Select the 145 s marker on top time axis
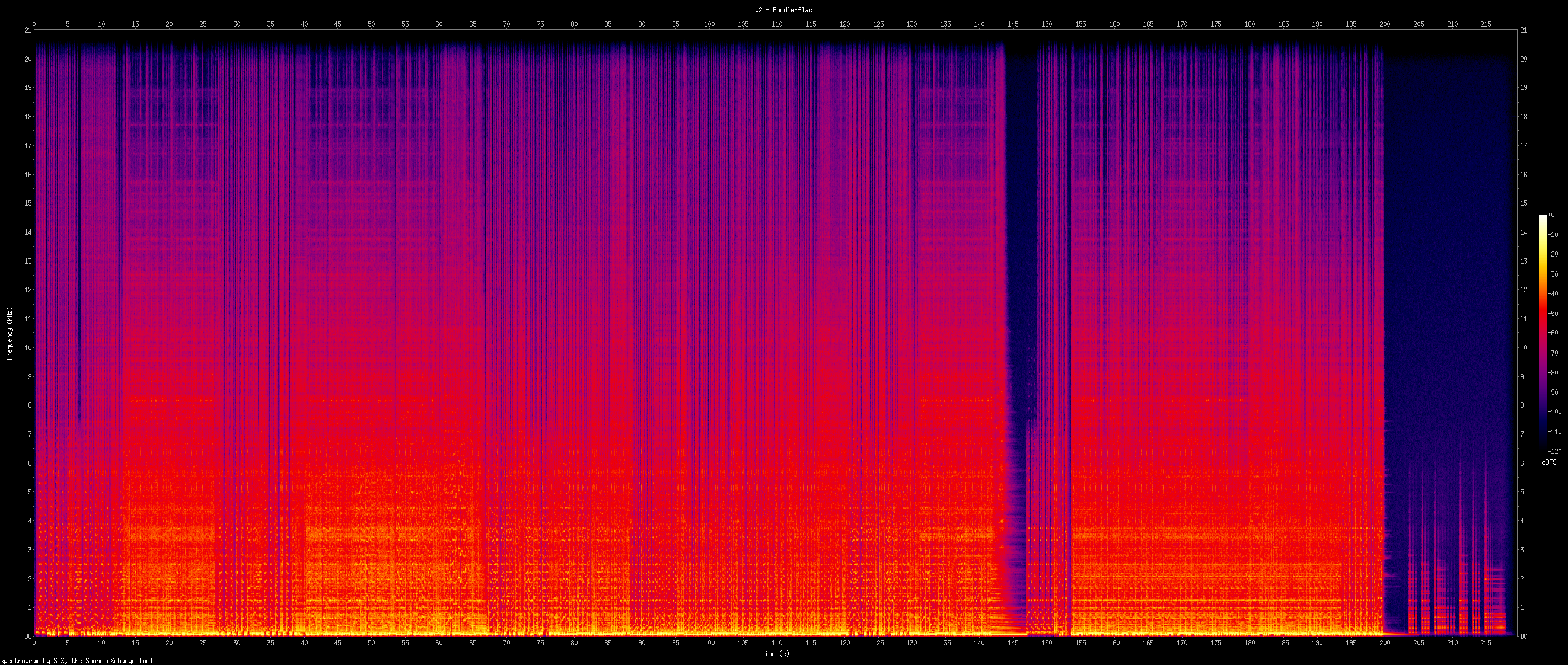The height and width of the screenshot is (665, 1568). click(1013, 24)
